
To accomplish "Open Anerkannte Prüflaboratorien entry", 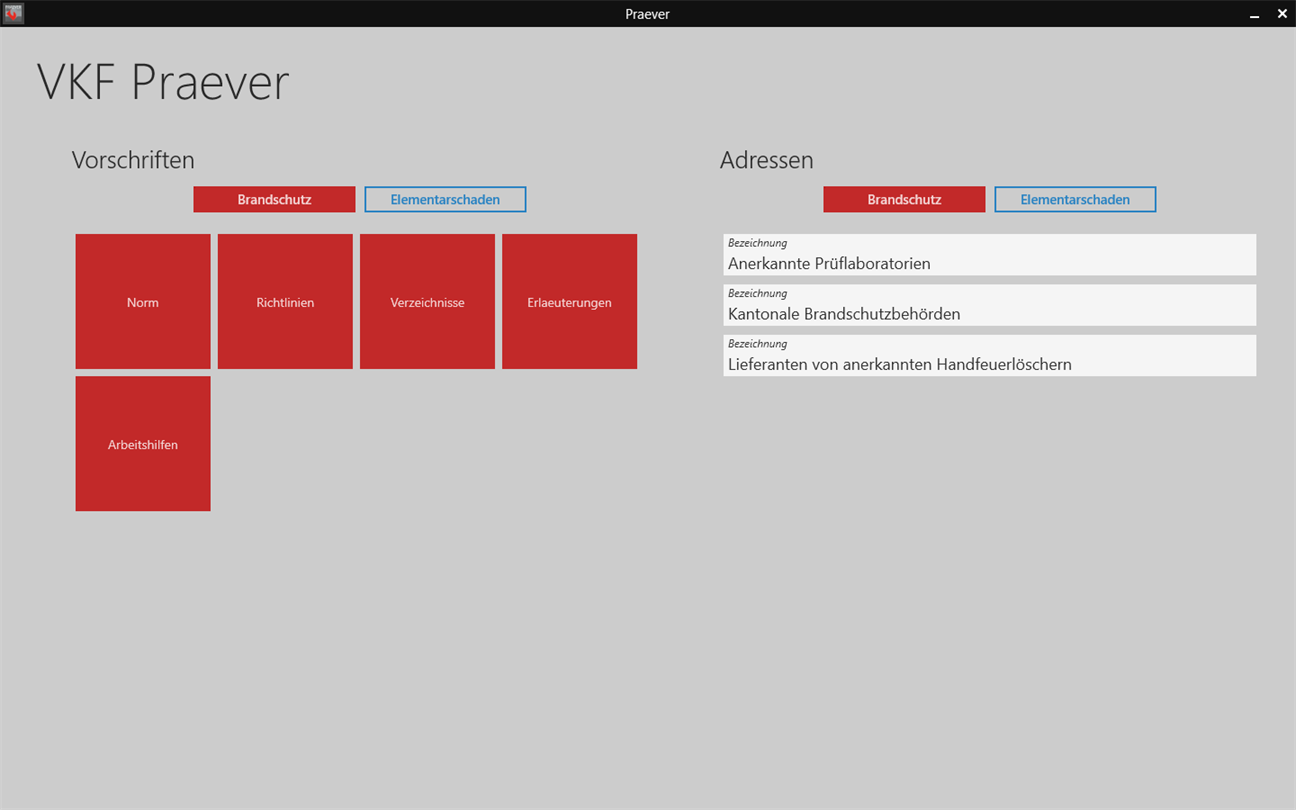I will 990,255.
